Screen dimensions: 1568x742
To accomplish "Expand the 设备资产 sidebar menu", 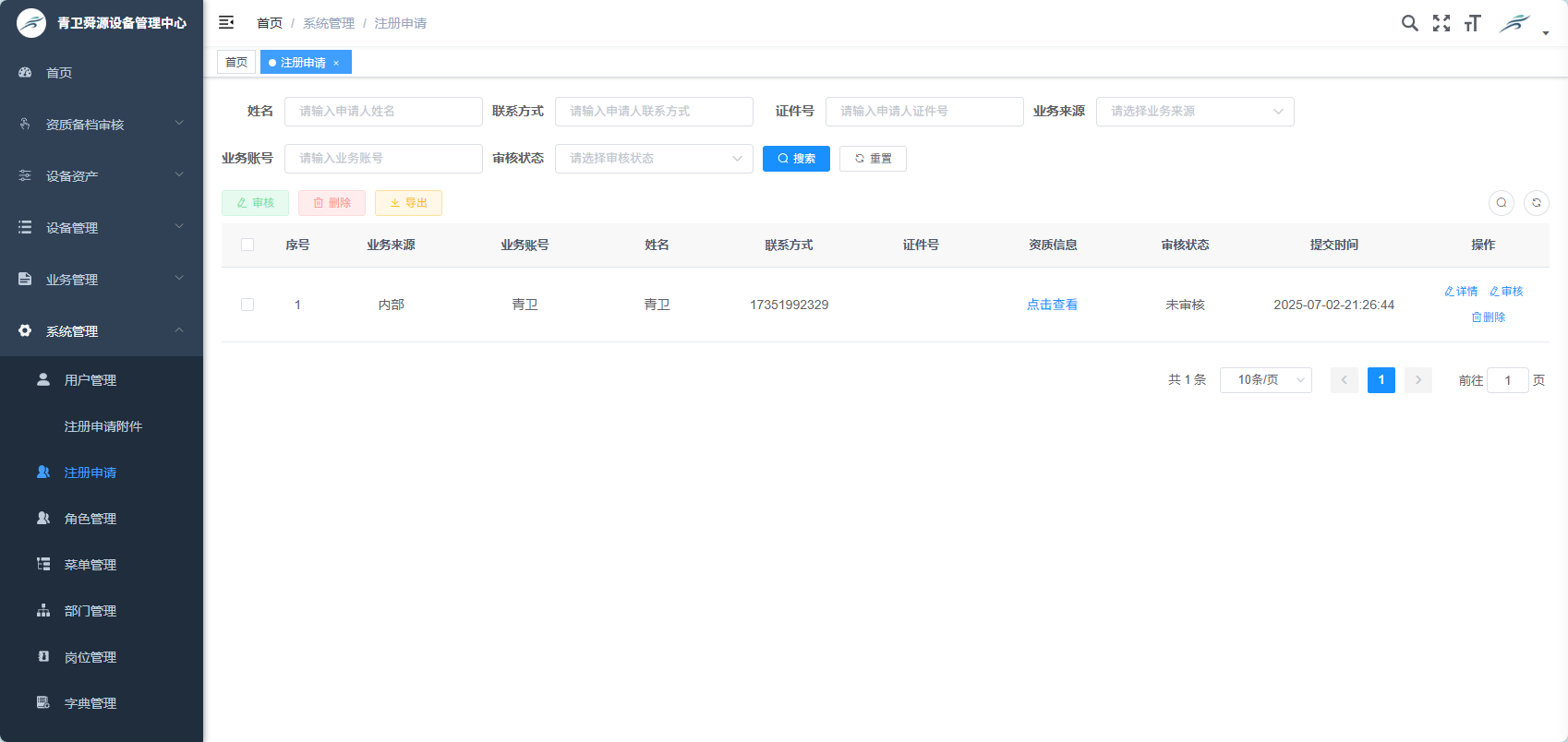I will tap(102, 176).
